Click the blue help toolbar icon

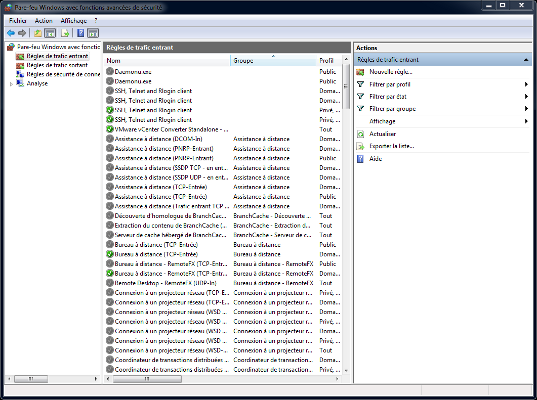[x=80, y=33]
